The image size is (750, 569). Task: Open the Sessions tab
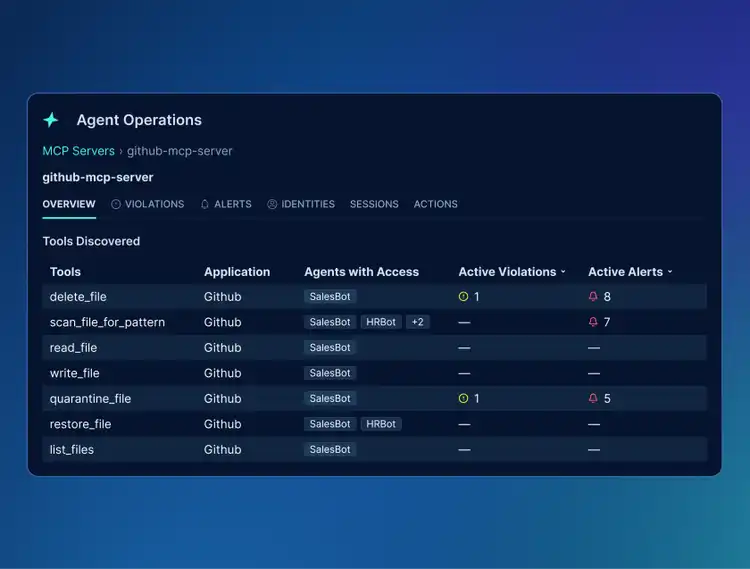click(x=374, y=204)
